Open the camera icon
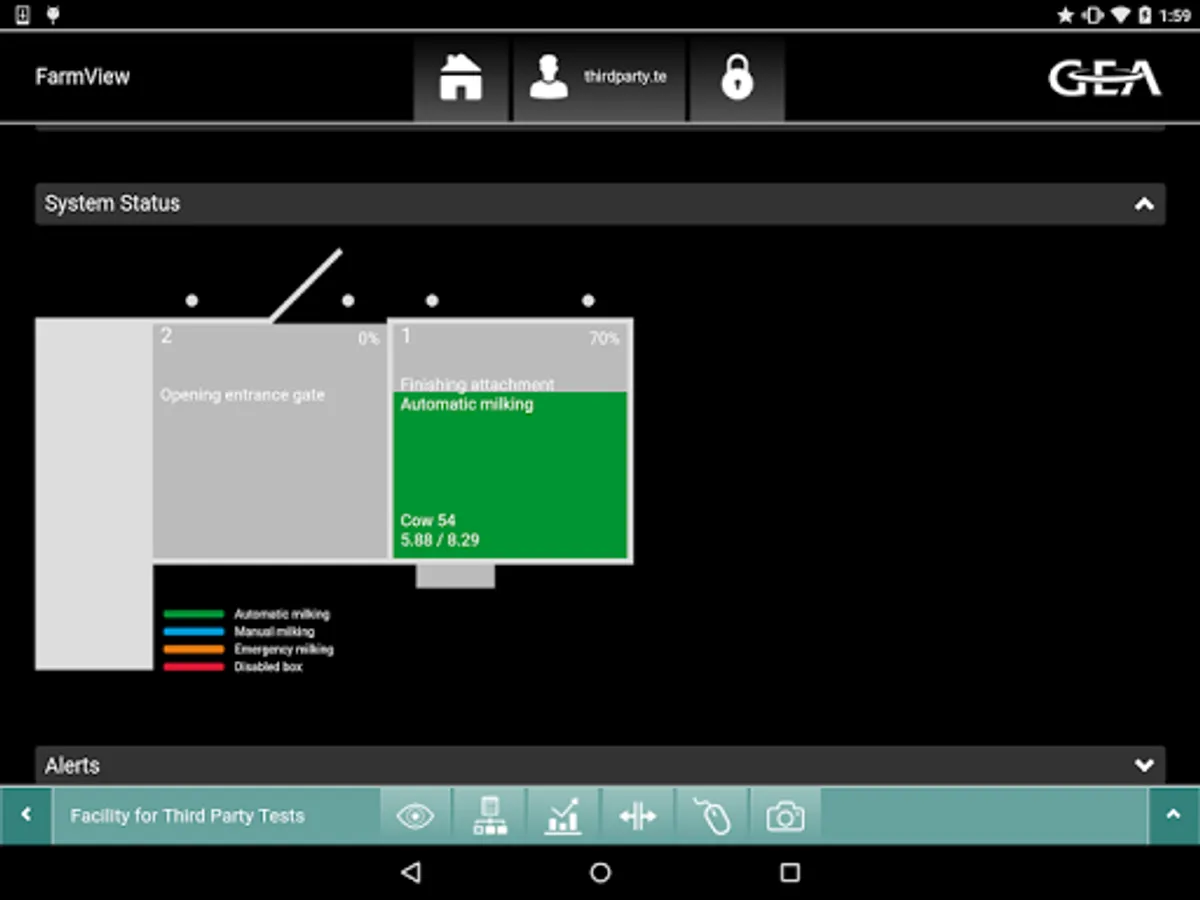The width and height of the screenshot is (1200, 900). point(786,817)
